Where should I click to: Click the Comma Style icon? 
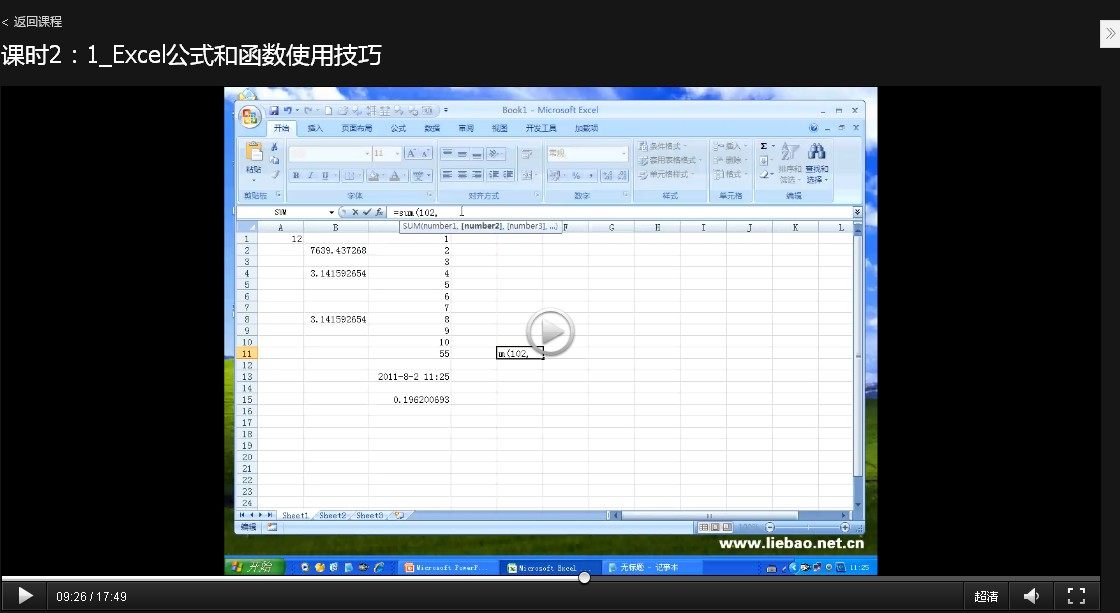(x=591, y=175)
